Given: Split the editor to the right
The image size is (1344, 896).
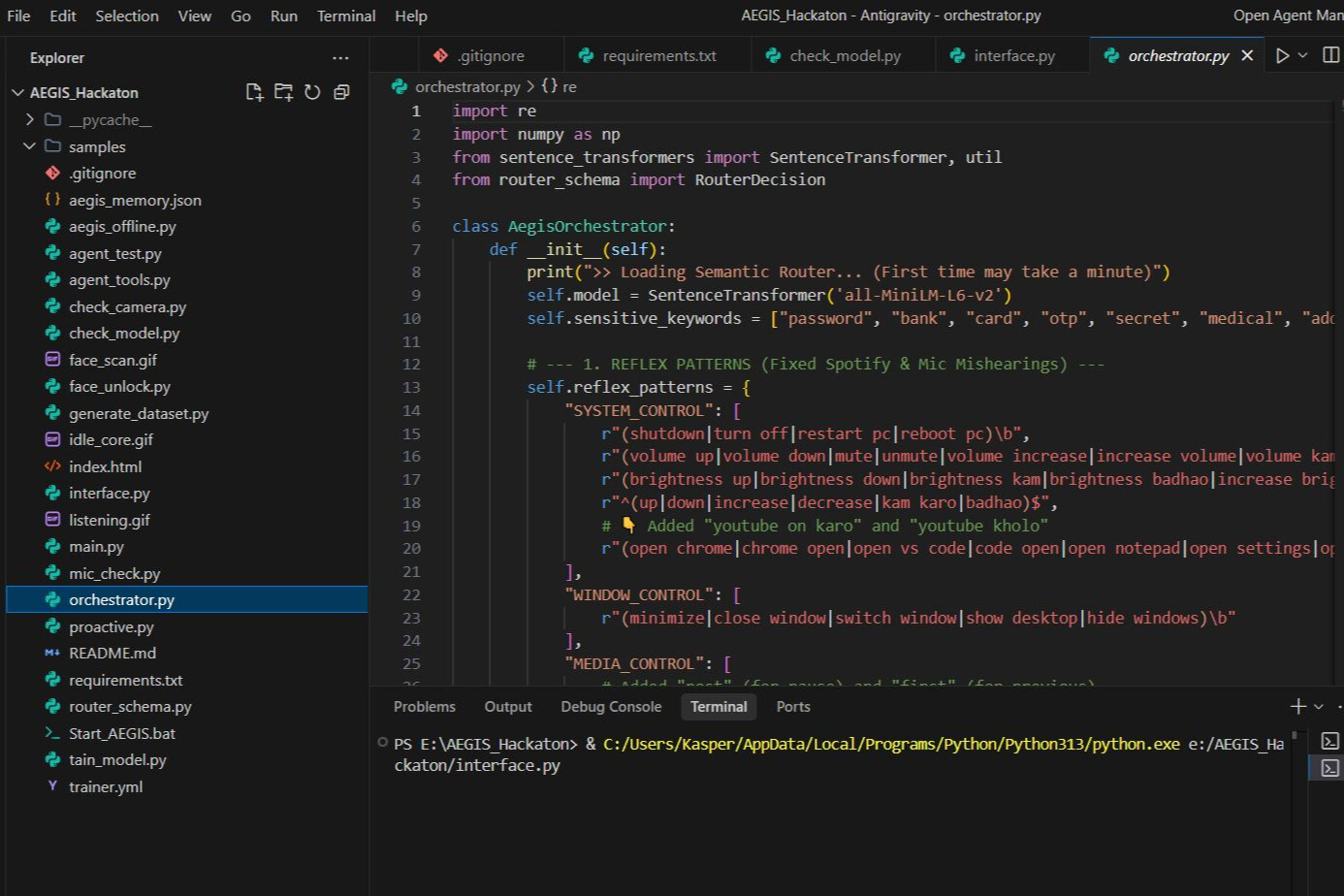Looking at the screenshot, I should (x=1330, y=56).
